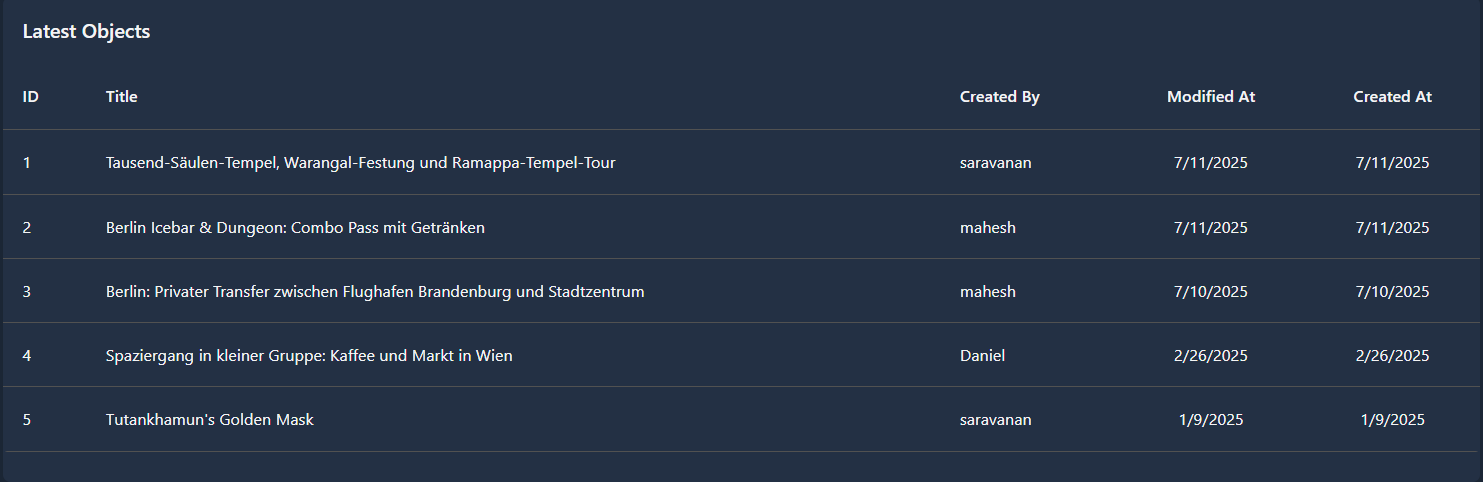This screenshot has height=482, width=1483.
Task: Click the ID 3 cell
Action: click(27, 292)
